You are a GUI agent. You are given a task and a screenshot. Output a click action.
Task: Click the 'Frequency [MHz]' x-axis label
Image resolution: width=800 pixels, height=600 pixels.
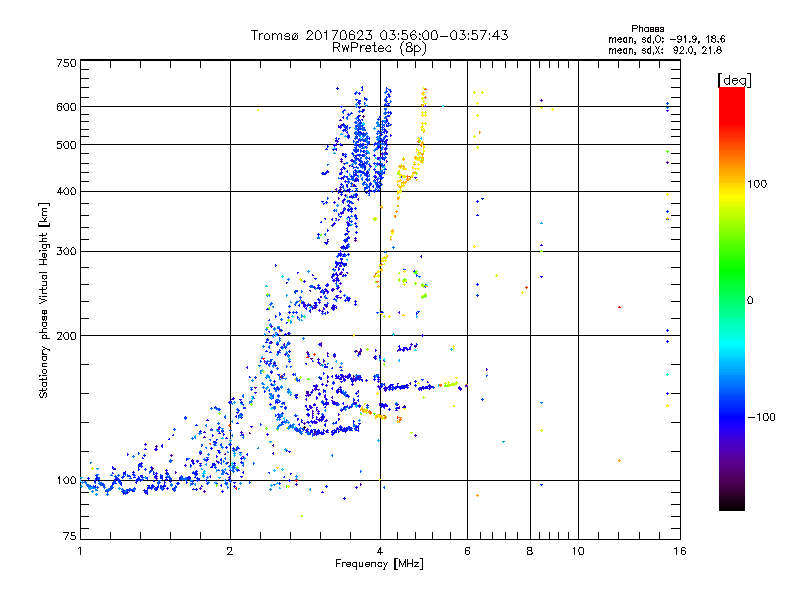pos(379,564)
